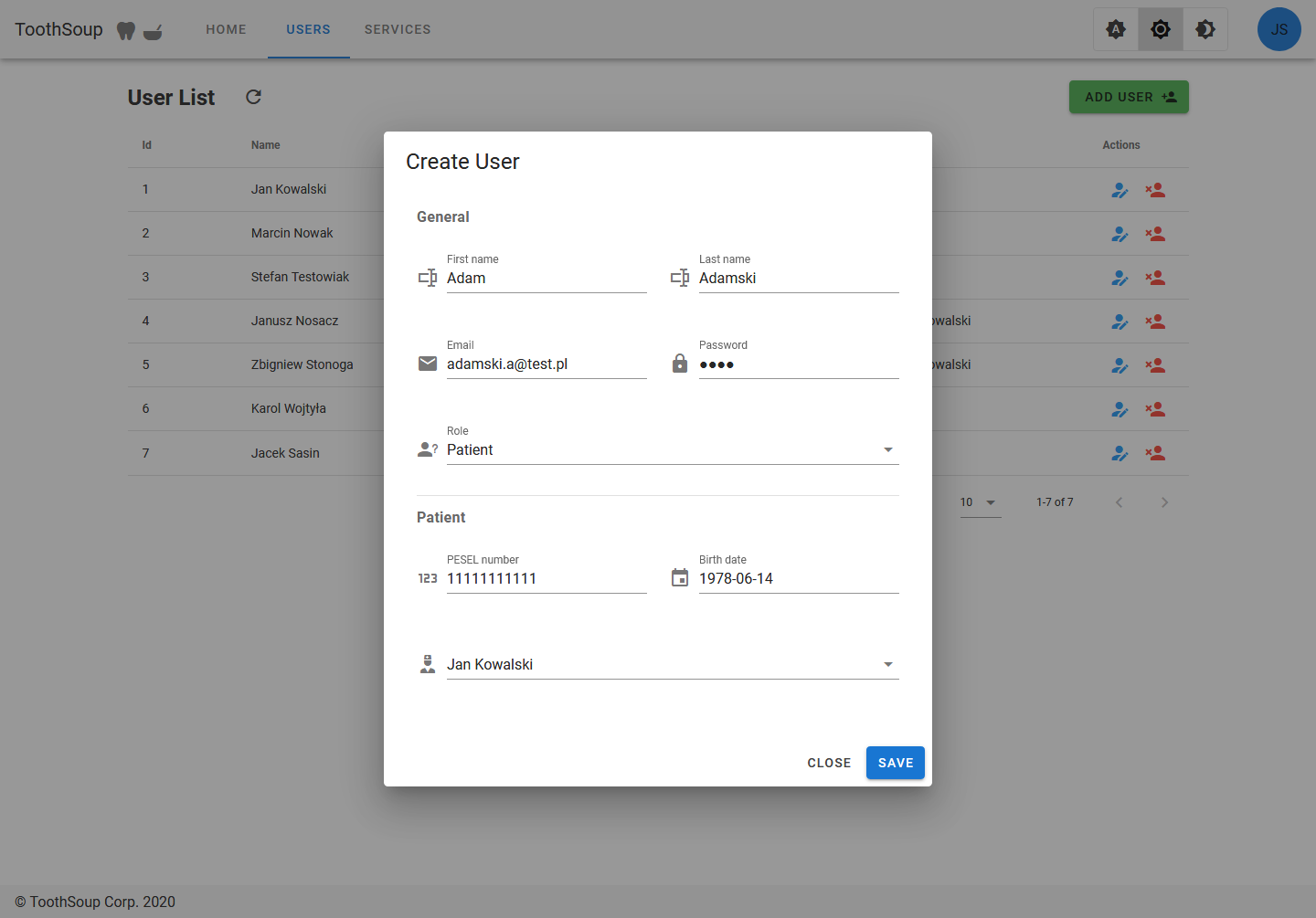Edit user Stefan Testowiak
This screenshot has width=1316, height=918.
[1120, 278]
